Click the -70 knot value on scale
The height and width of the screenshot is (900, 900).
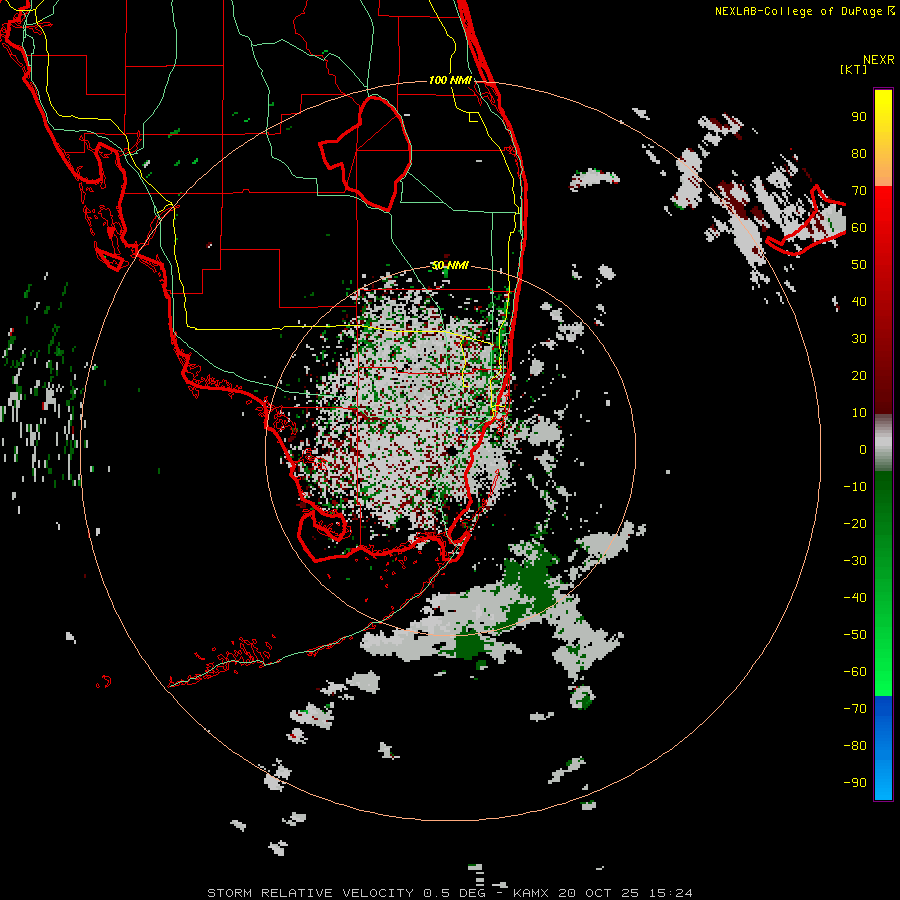[855, 708]
